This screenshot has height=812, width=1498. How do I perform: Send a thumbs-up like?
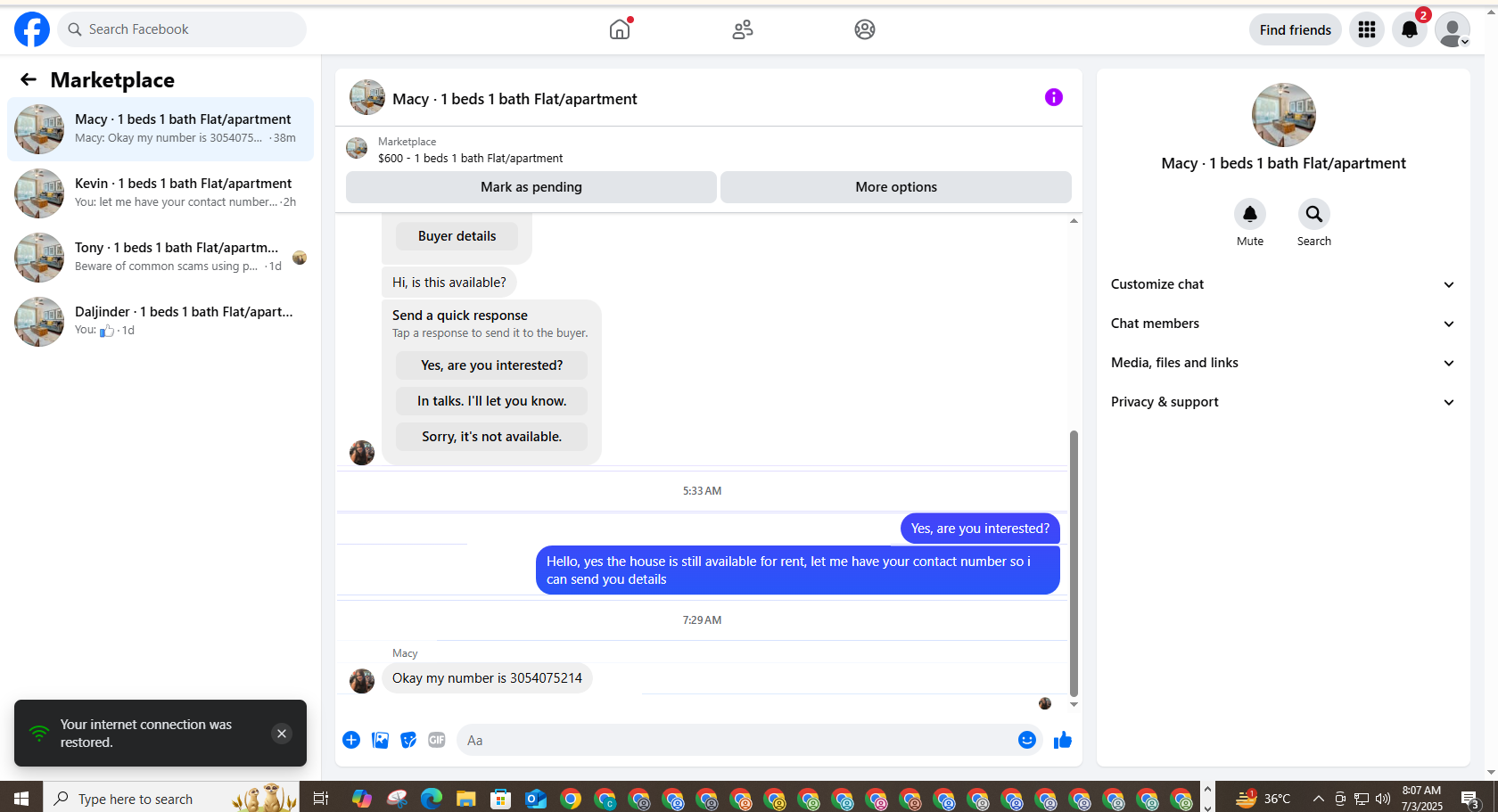(1063, 740)
